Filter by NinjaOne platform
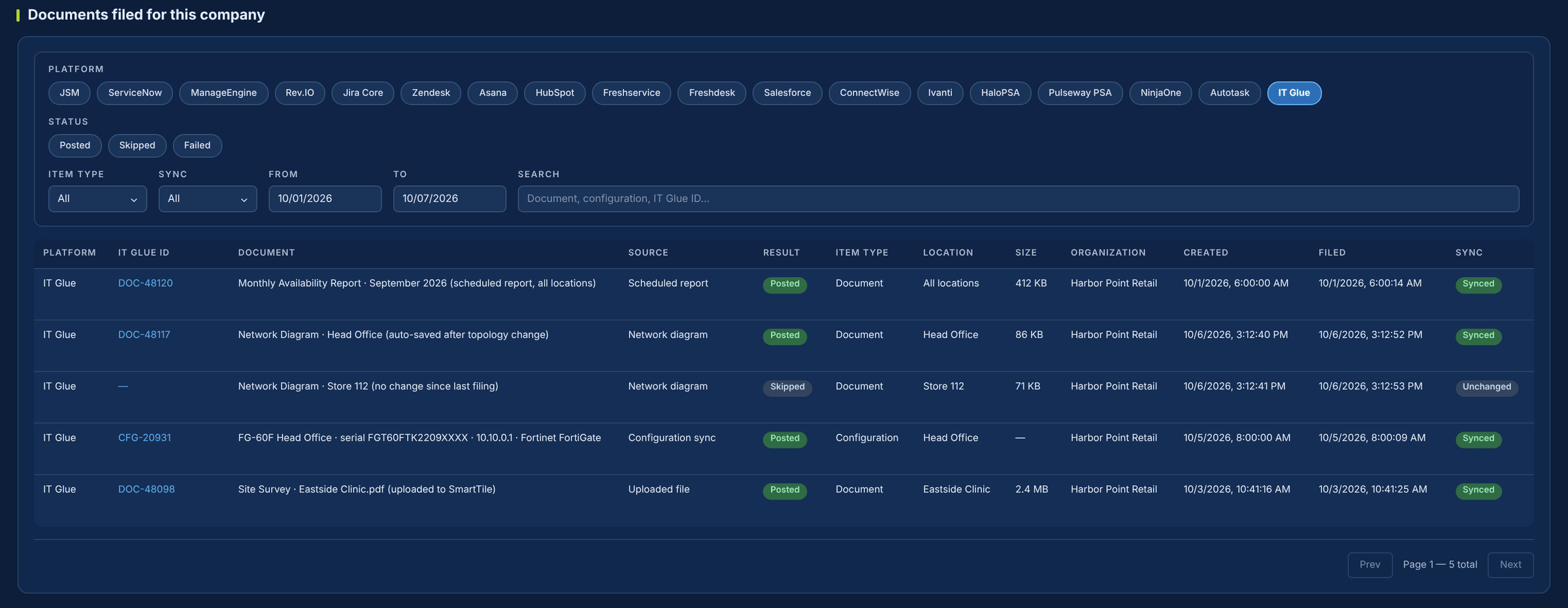 click(1160, 93)
